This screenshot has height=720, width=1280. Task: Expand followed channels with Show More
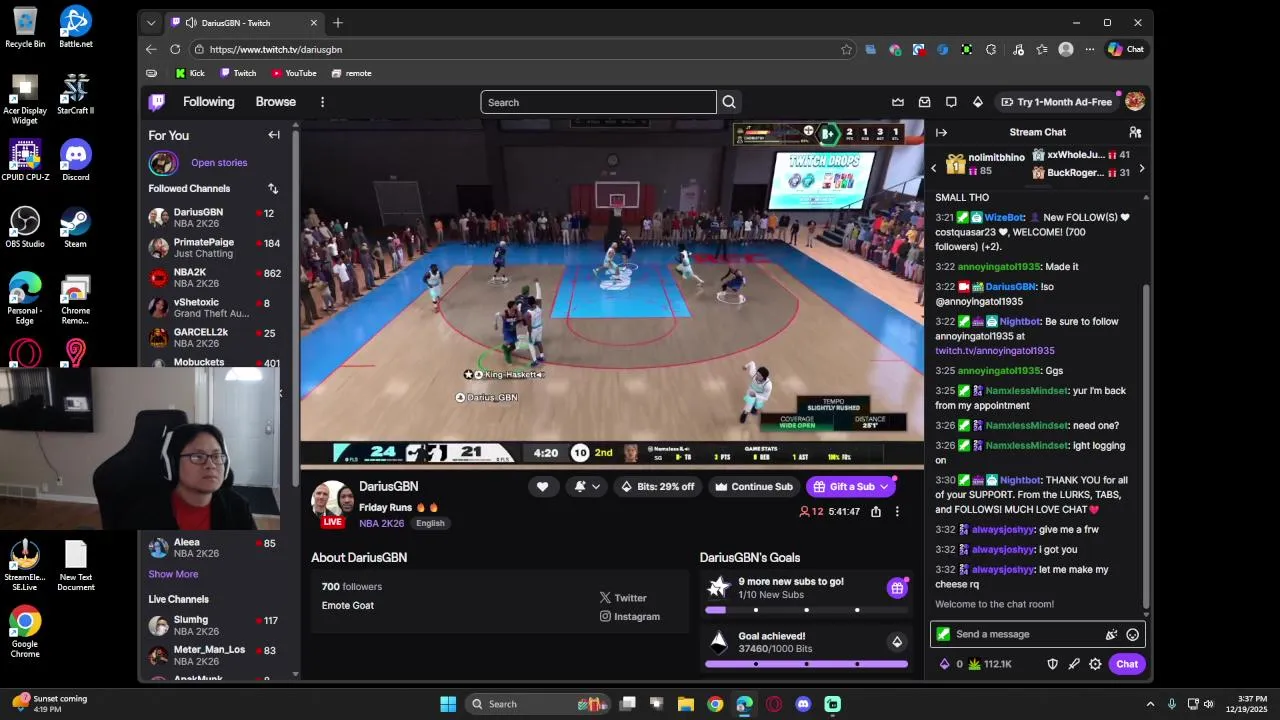tap(173, 574)
